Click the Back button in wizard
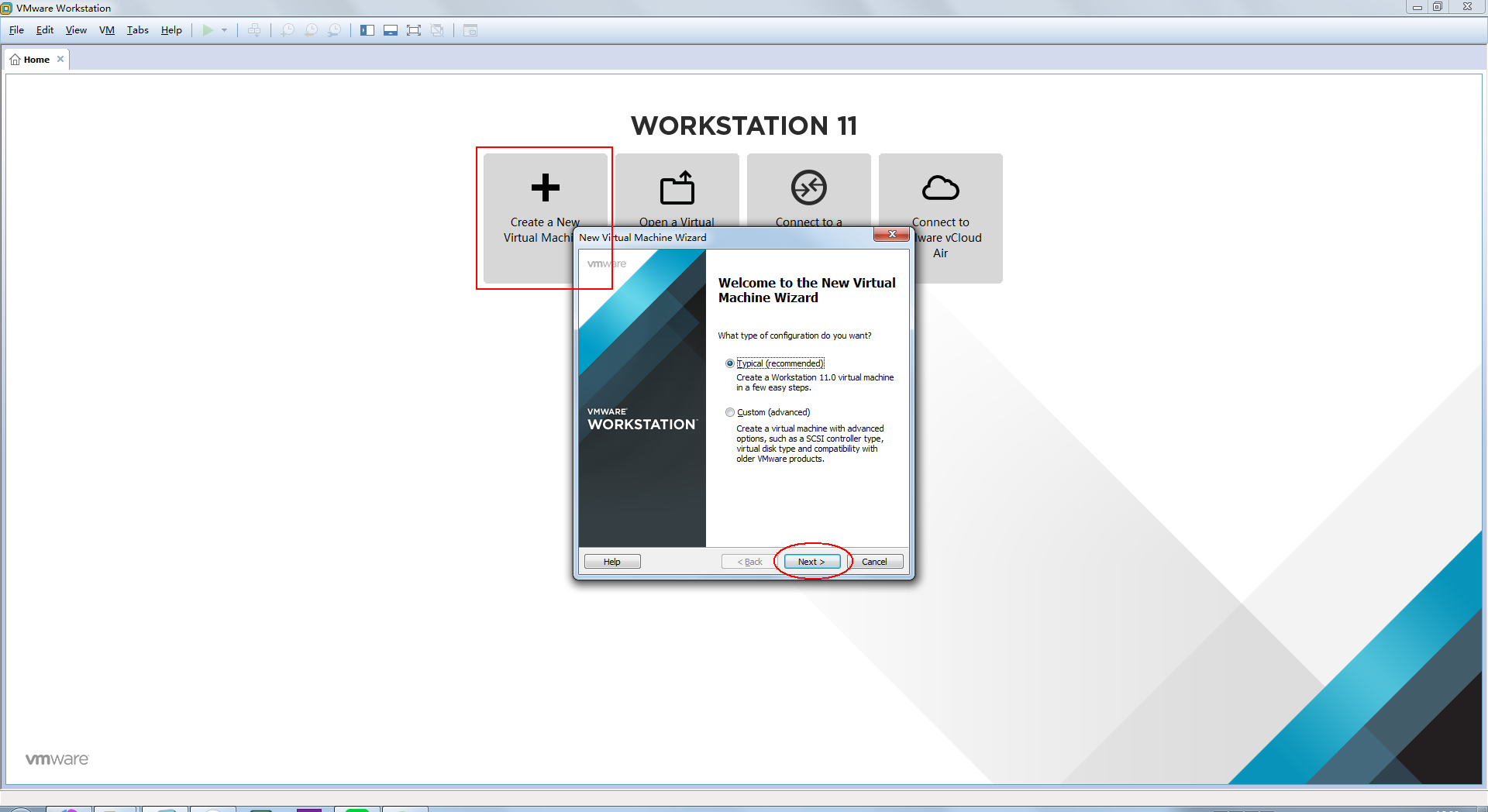Screen dimensions: 1488x812 pyautogui.click(x=749, y=562)
